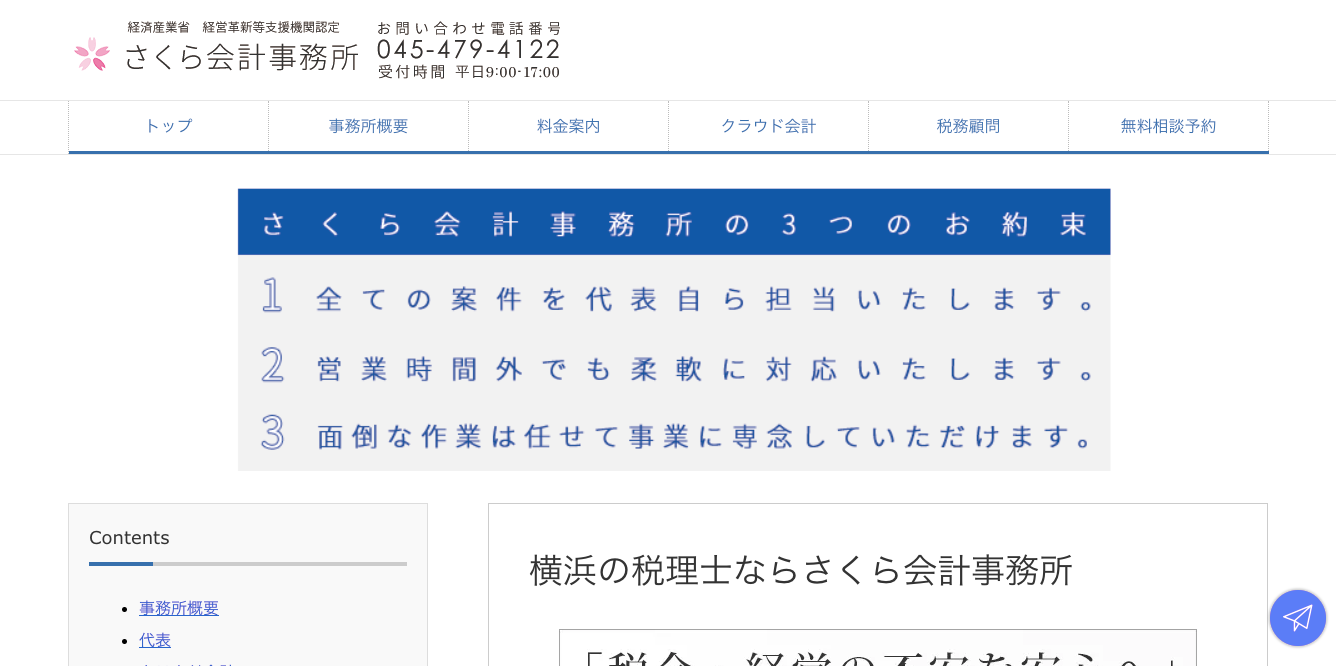Click the 3つのお約束 banner image
1336x666 pixels.
tap(674, 330)
